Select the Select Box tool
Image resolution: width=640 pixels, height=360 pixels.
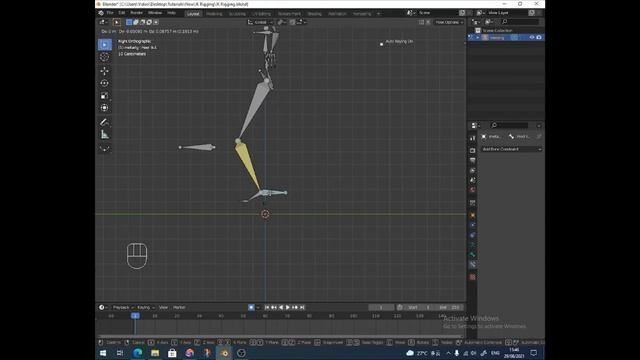pyautogui.click(x=104, y=44)
